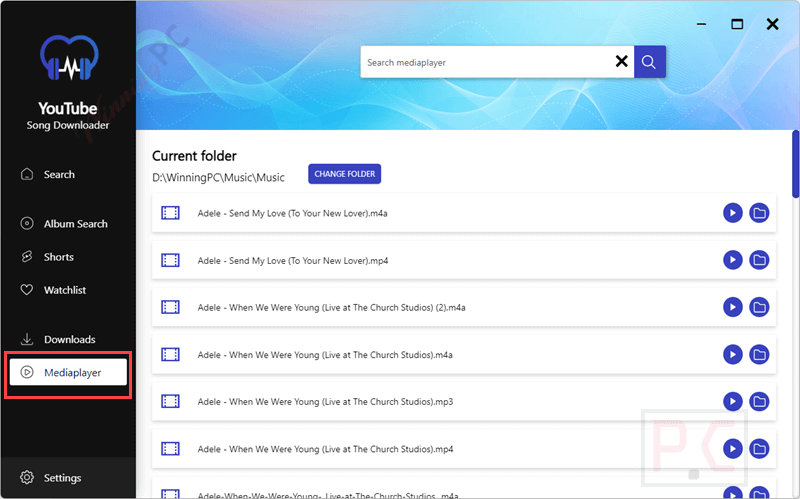Maximize the application window
Screen dimensions: 800x499
pyautogui.click(x=737, y=24)
